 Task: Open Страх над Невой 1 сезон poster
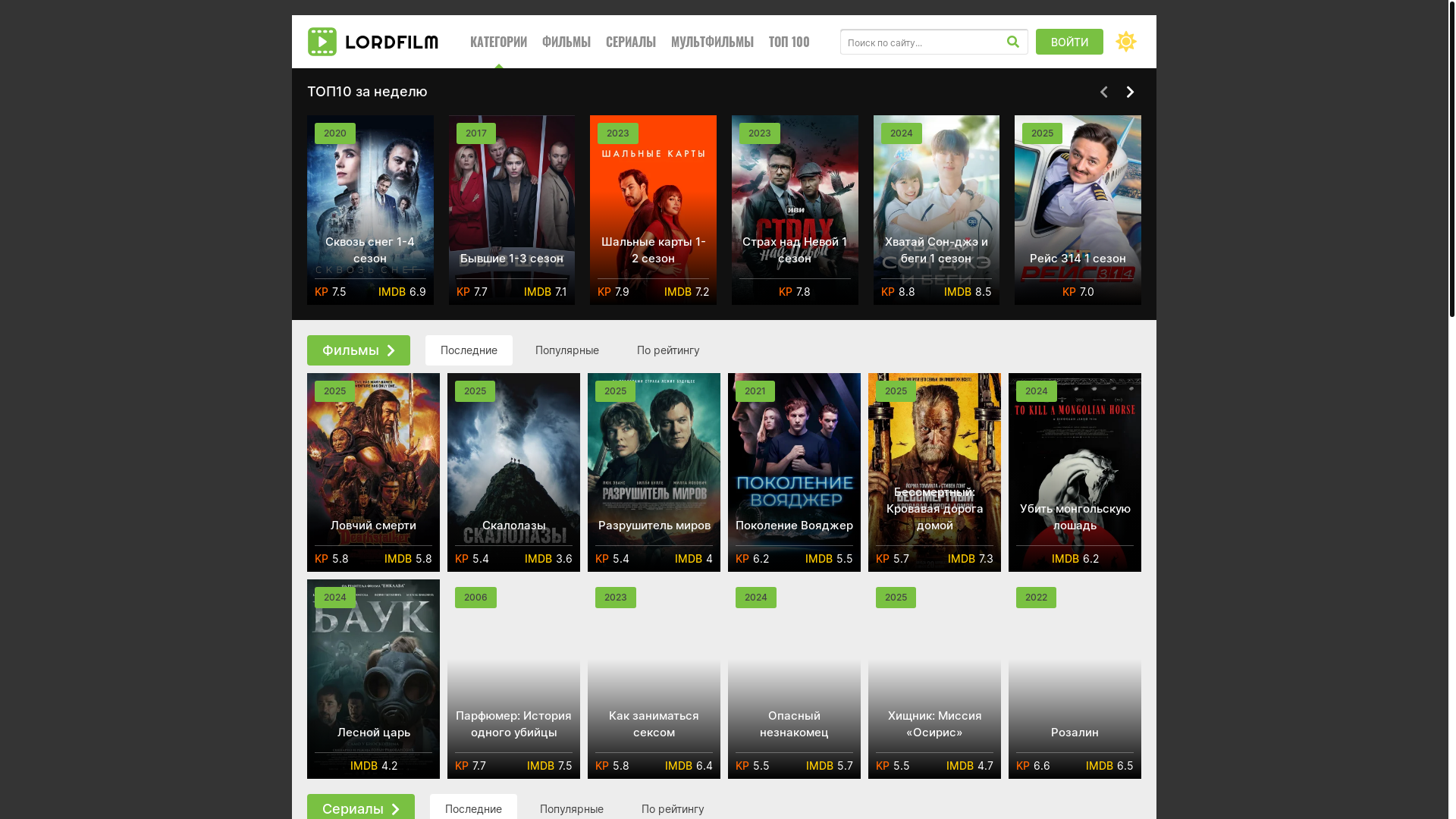pos(795,210)
